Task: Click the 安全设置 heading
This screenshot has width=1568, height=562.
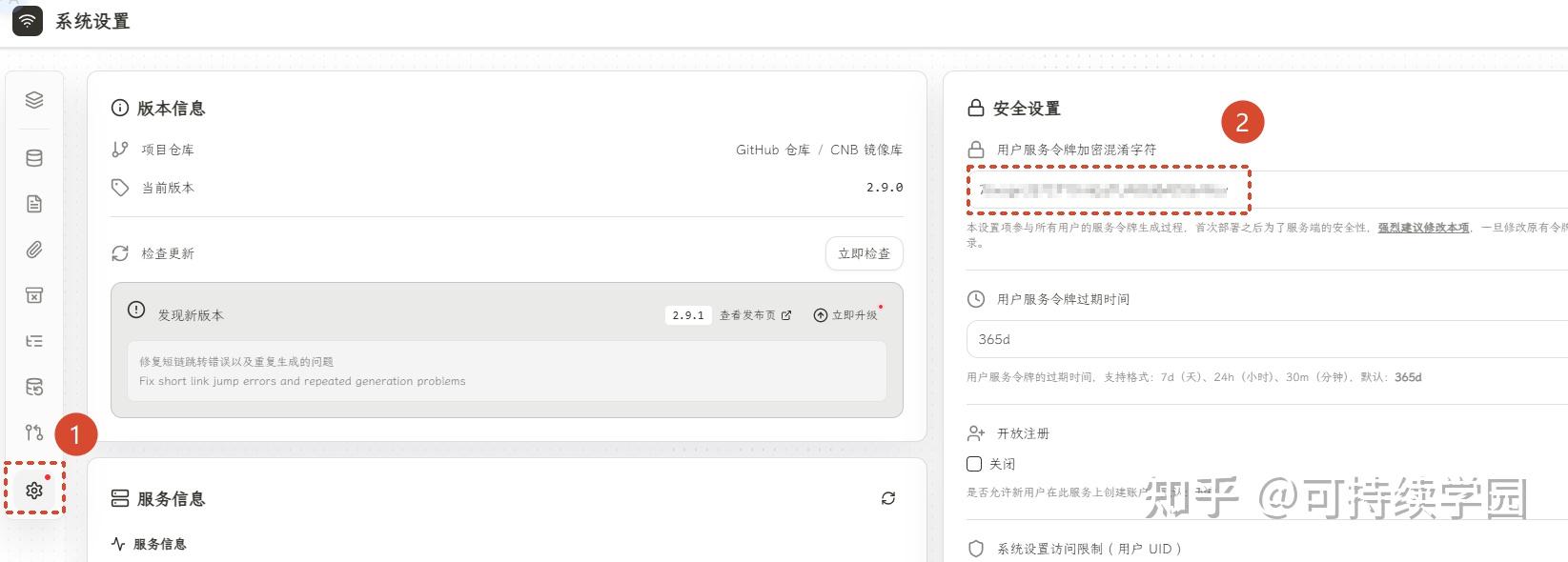Action: click(x=1027, y=108)
